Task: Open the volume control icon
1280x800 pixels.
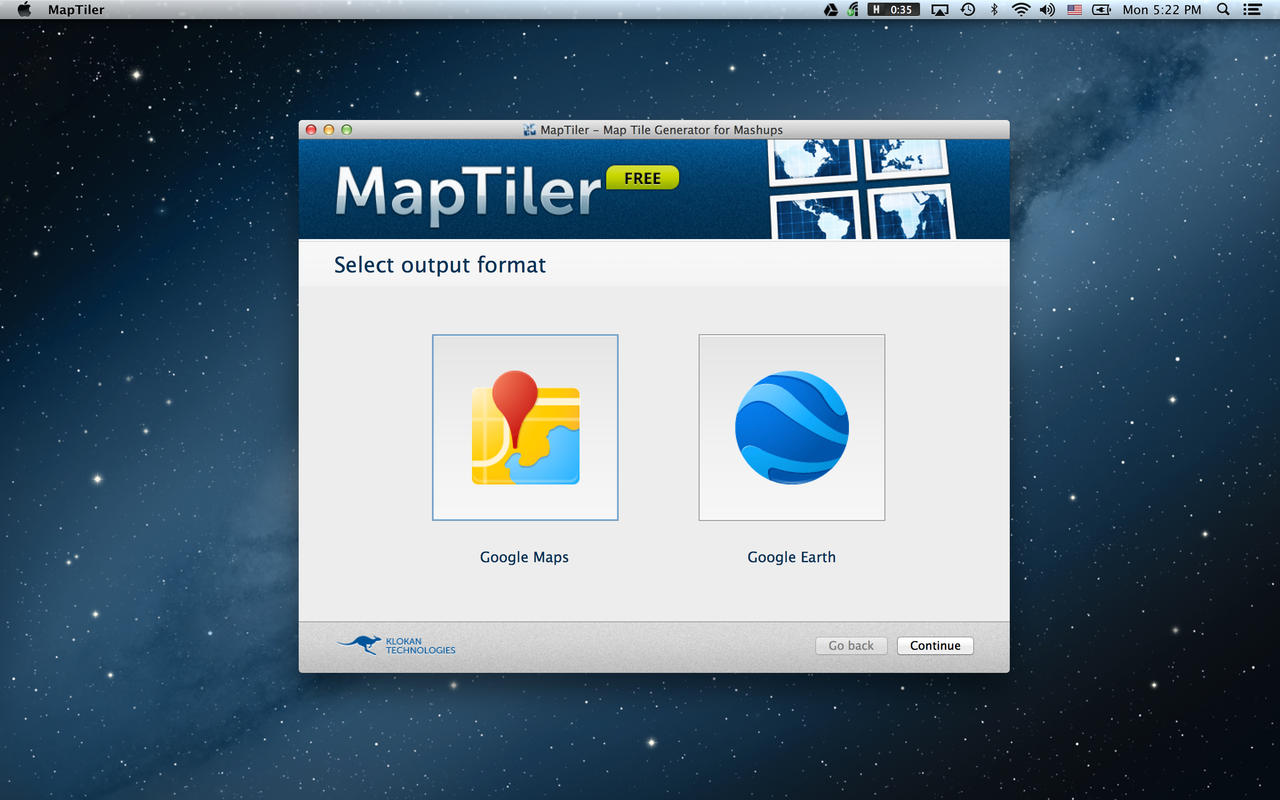Action: (1047, 10)
